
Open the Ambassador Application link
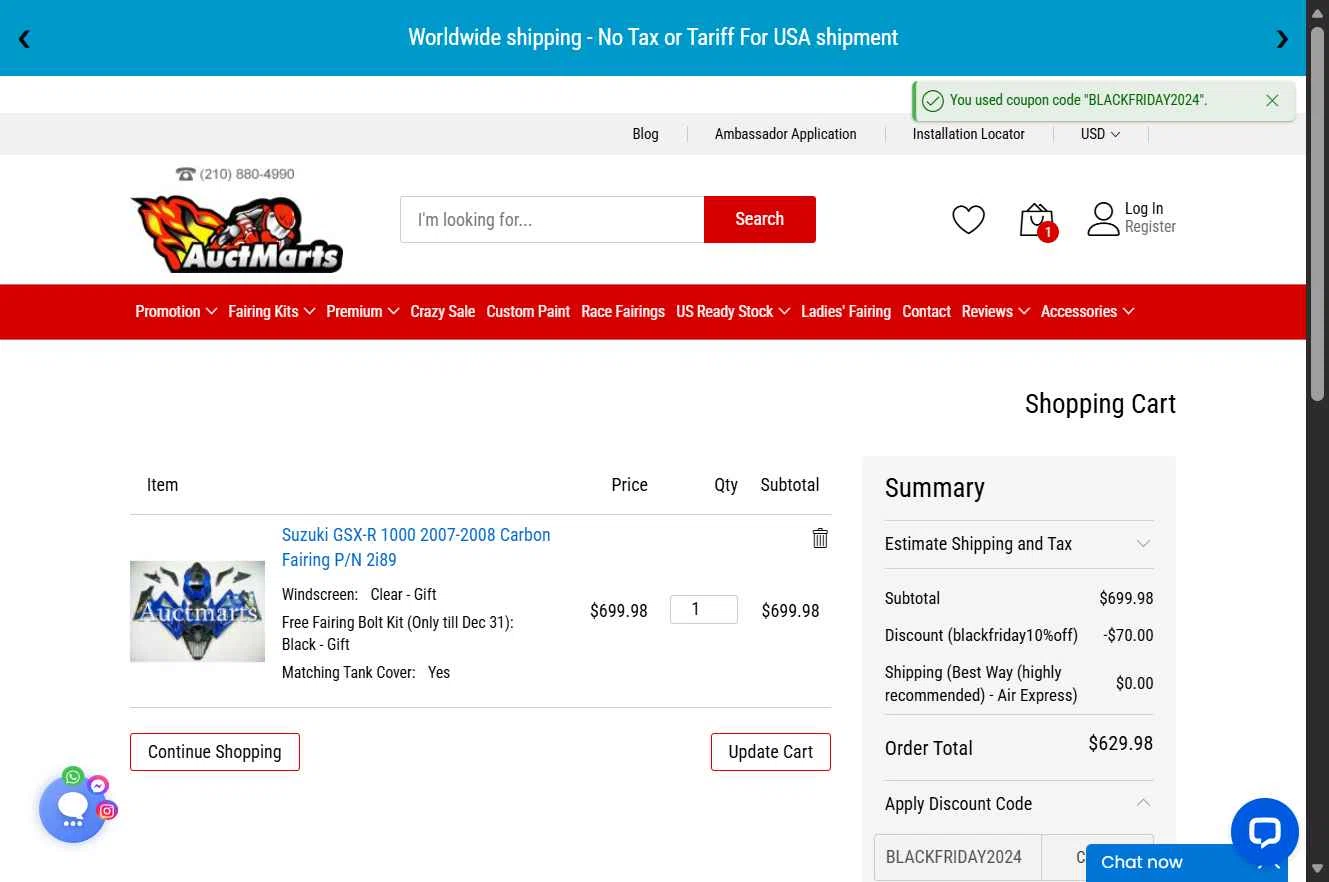[x=785, y=134]
